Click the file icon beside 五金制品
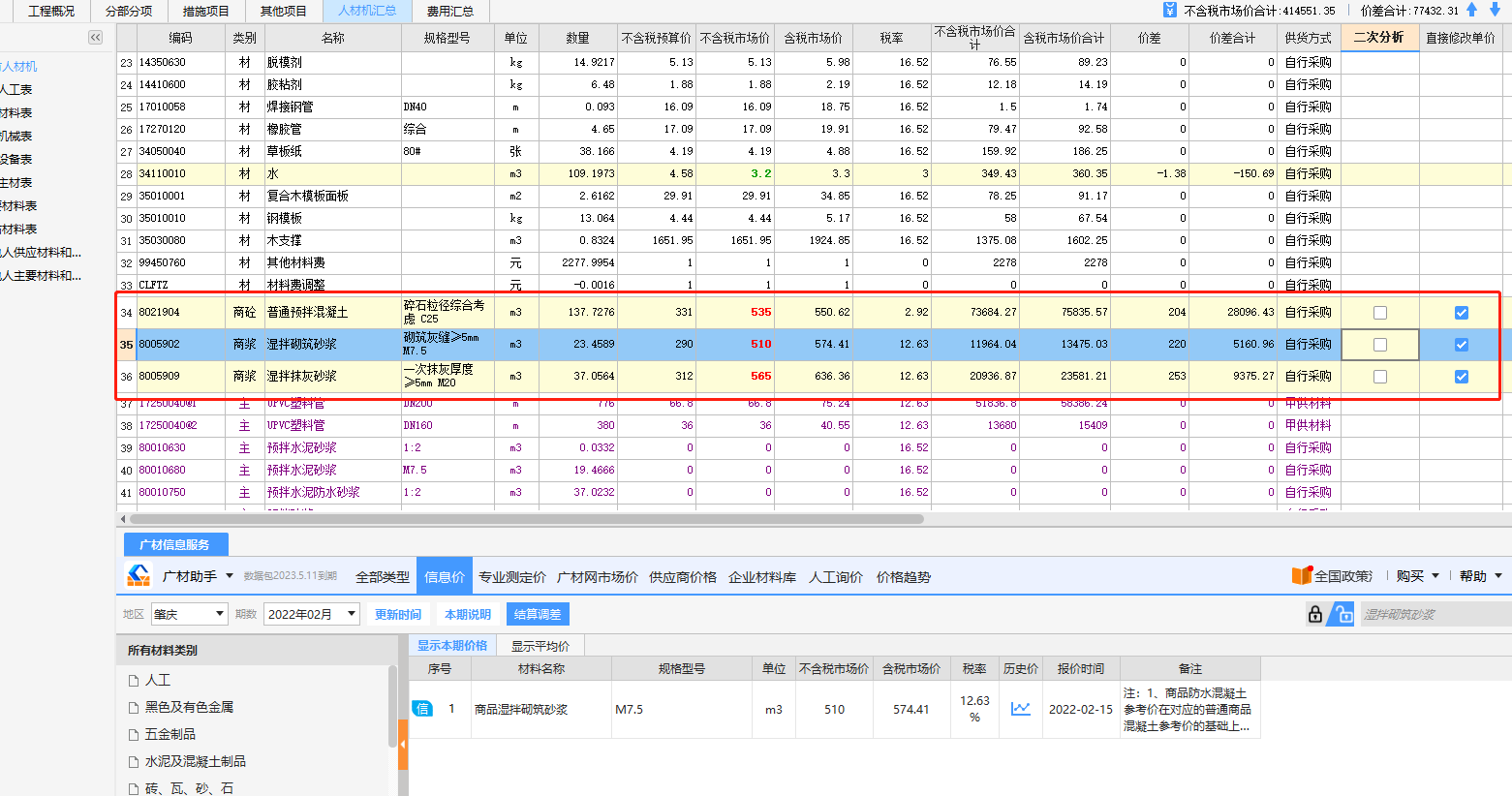1512x796 pixels. [x=134, y=735]
